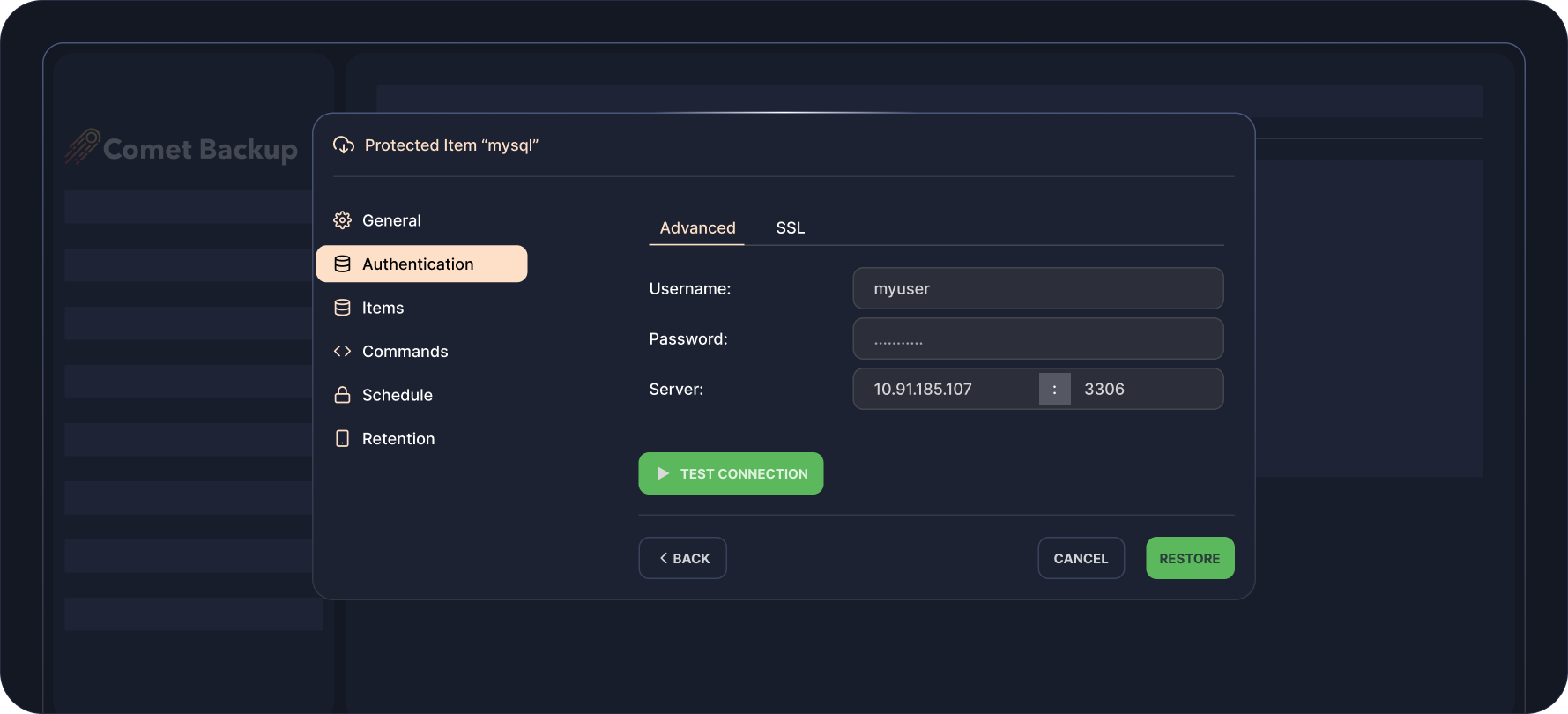
Task: Cancel the protected item dialog
Action: coord(1081,558)
